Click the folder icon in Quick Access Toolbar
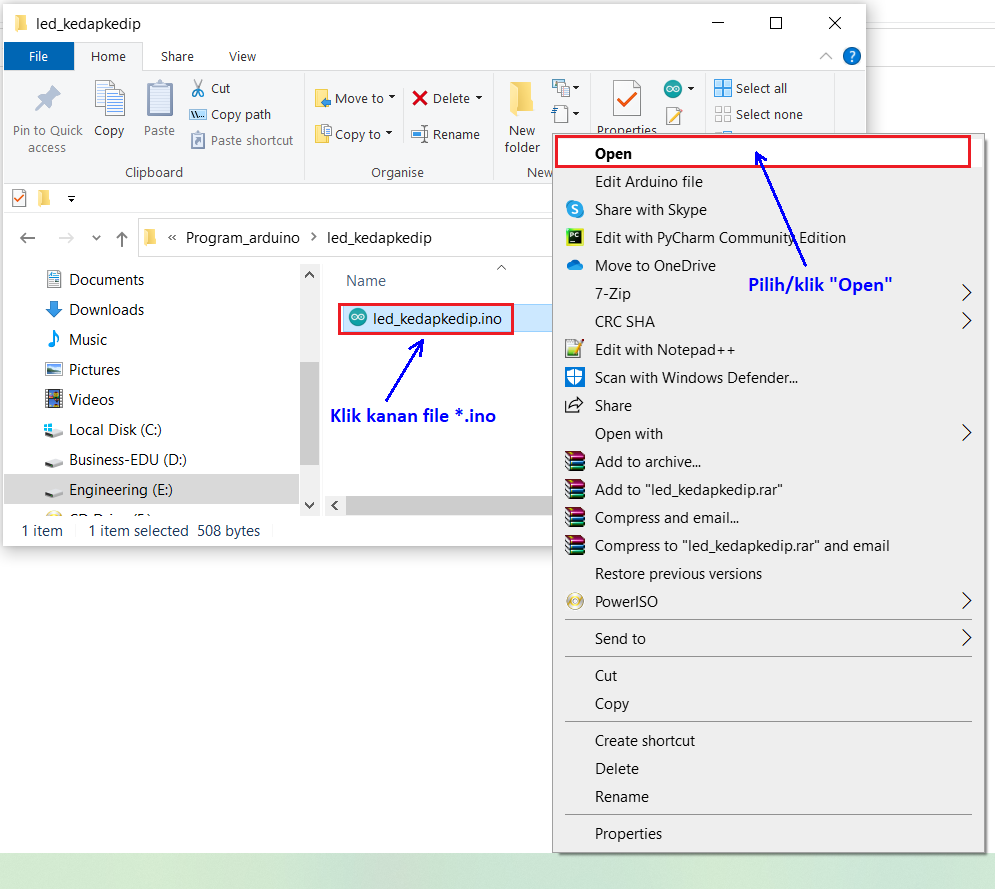The image size is (995, 889). point(44,199)
